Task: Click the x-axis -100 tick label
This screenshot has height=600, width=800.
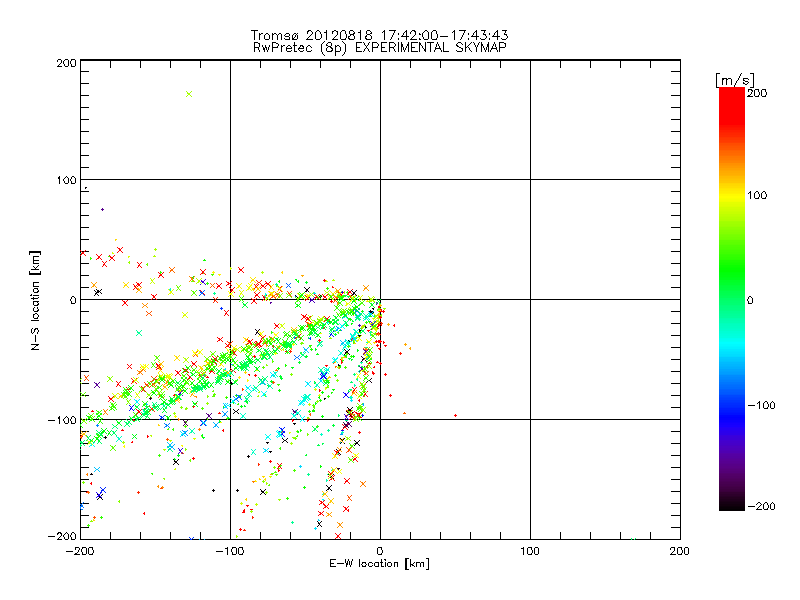Action: click(x=229, y=550)
